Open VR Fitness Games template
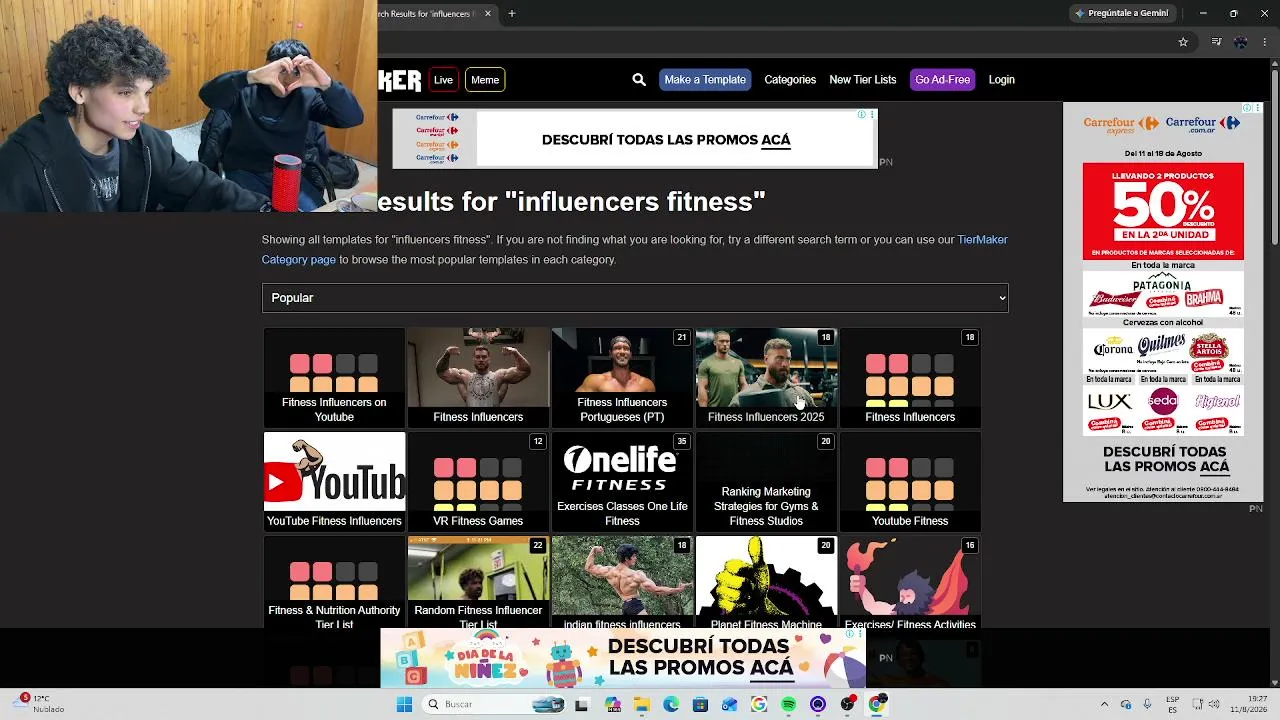 point(478,482)
